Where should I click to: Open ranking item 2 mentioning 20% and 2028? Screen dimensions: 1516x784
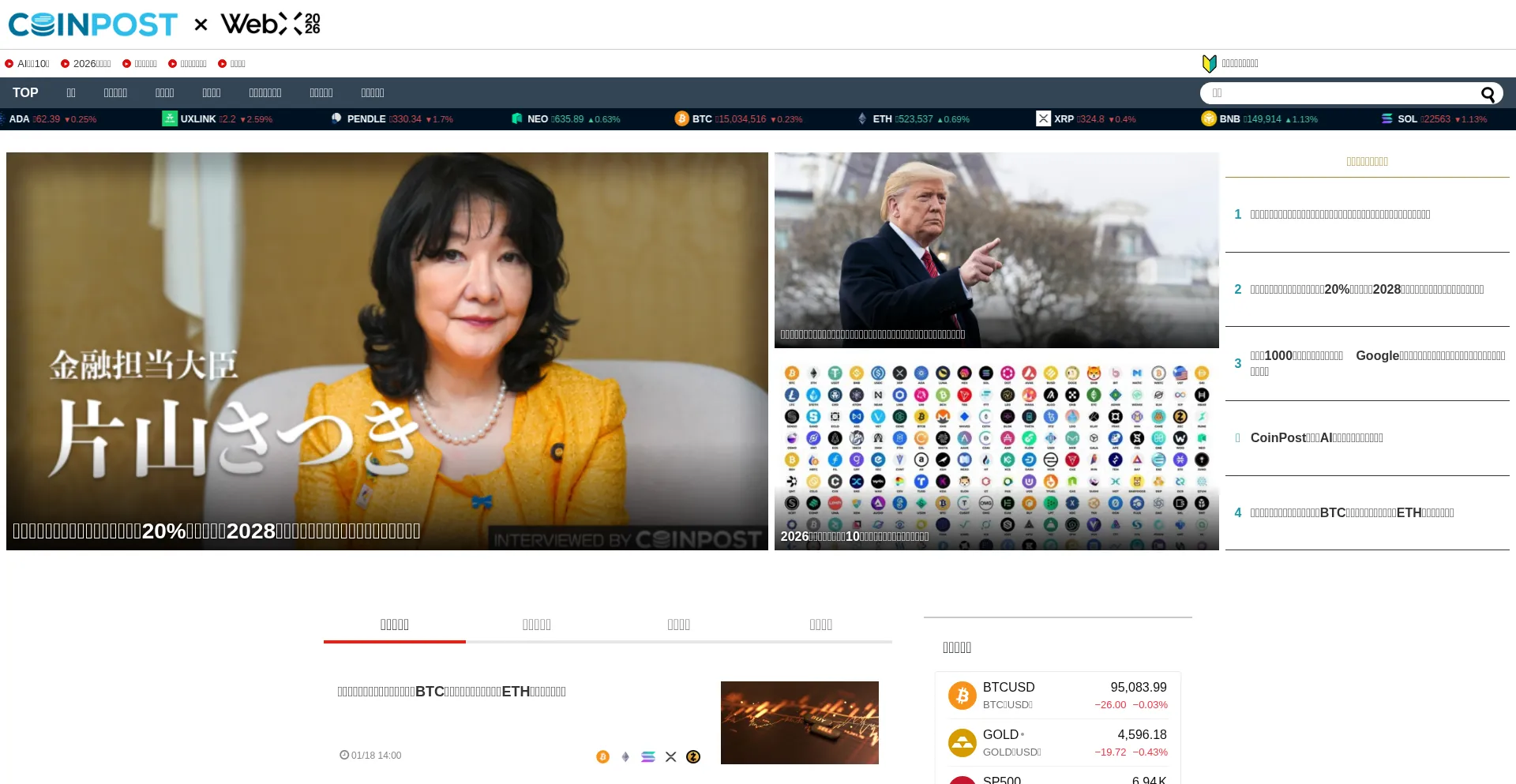click(x=1367, y=290)
